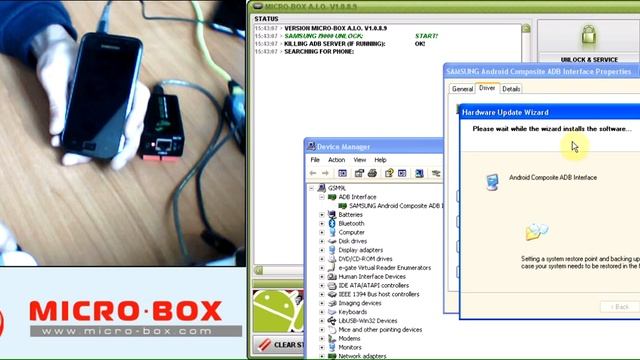Screen dimensions: 640x360
Task: Collapse the GSMXL root node
Action: pos(312,188)
